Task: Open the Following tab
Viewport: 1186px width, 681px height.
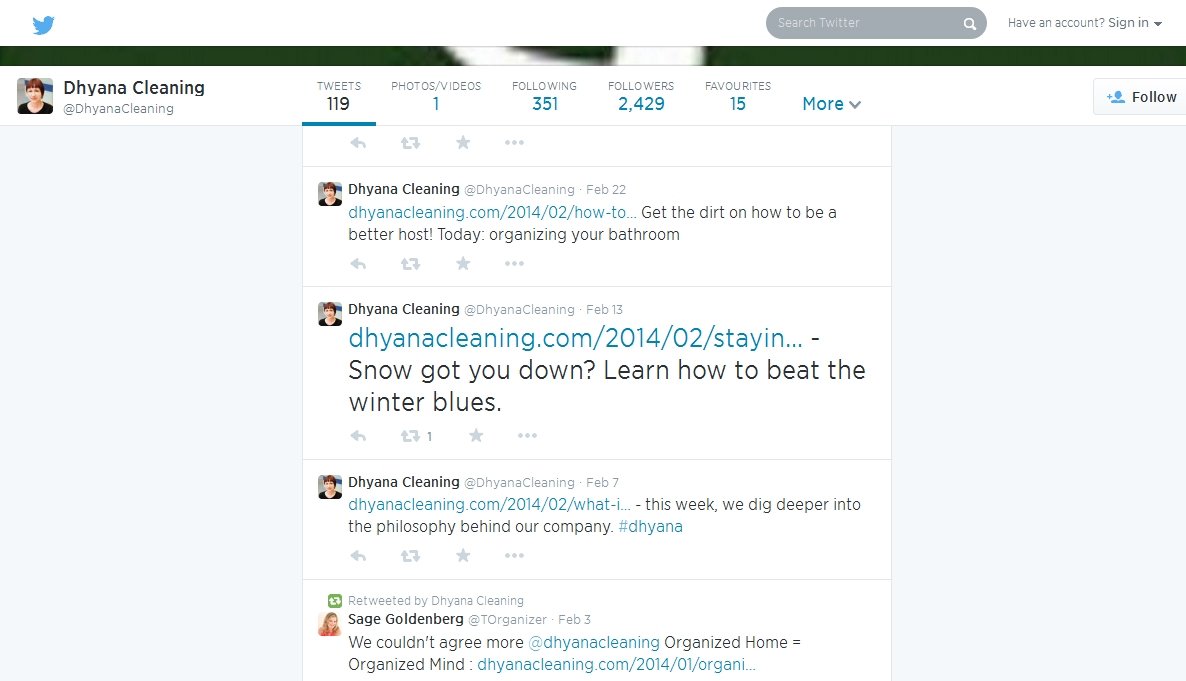Action: [544, 96]
